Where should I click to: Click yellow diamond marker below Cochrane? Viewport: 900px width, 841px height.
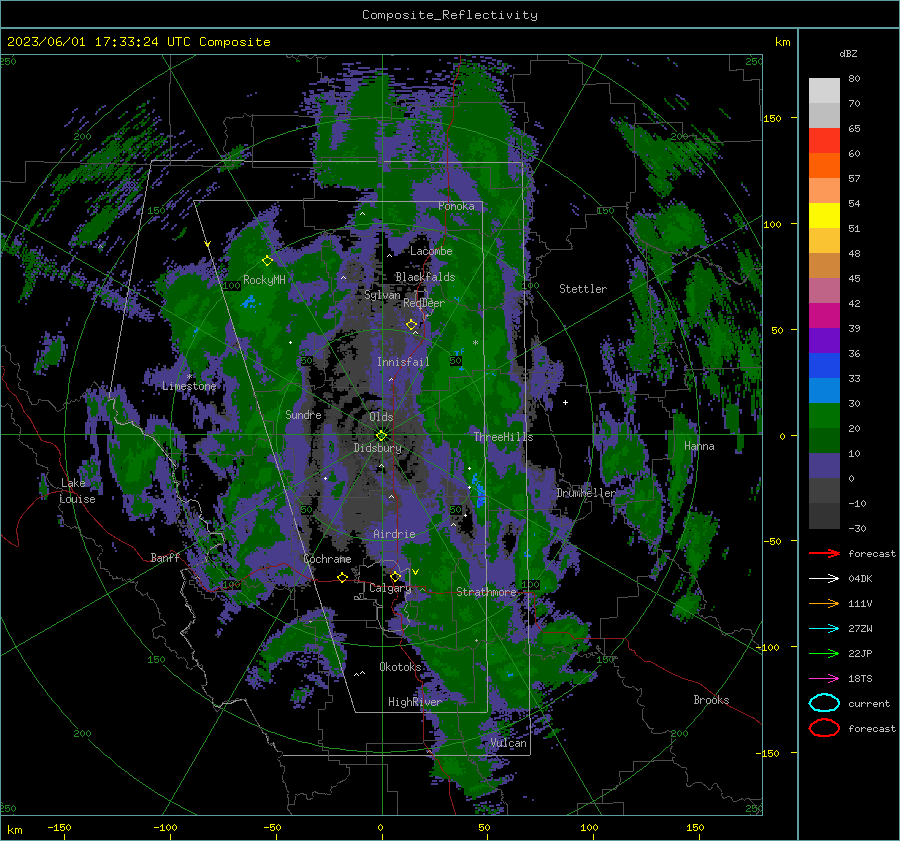click(x=343, y=577)
